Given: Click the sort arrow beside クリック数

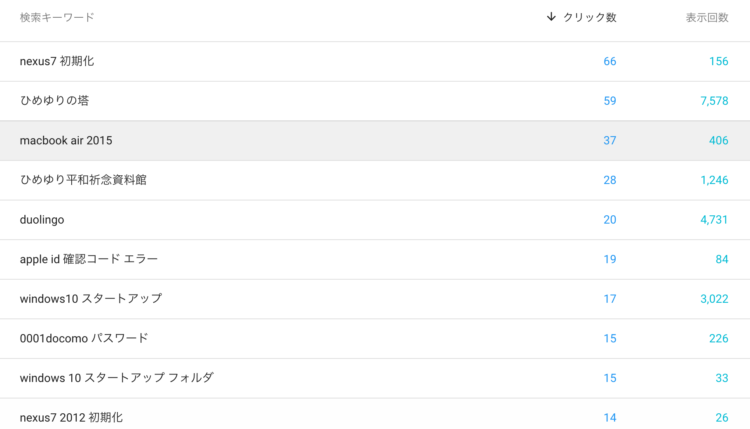Looking at the screenshot, I should 551,17.
